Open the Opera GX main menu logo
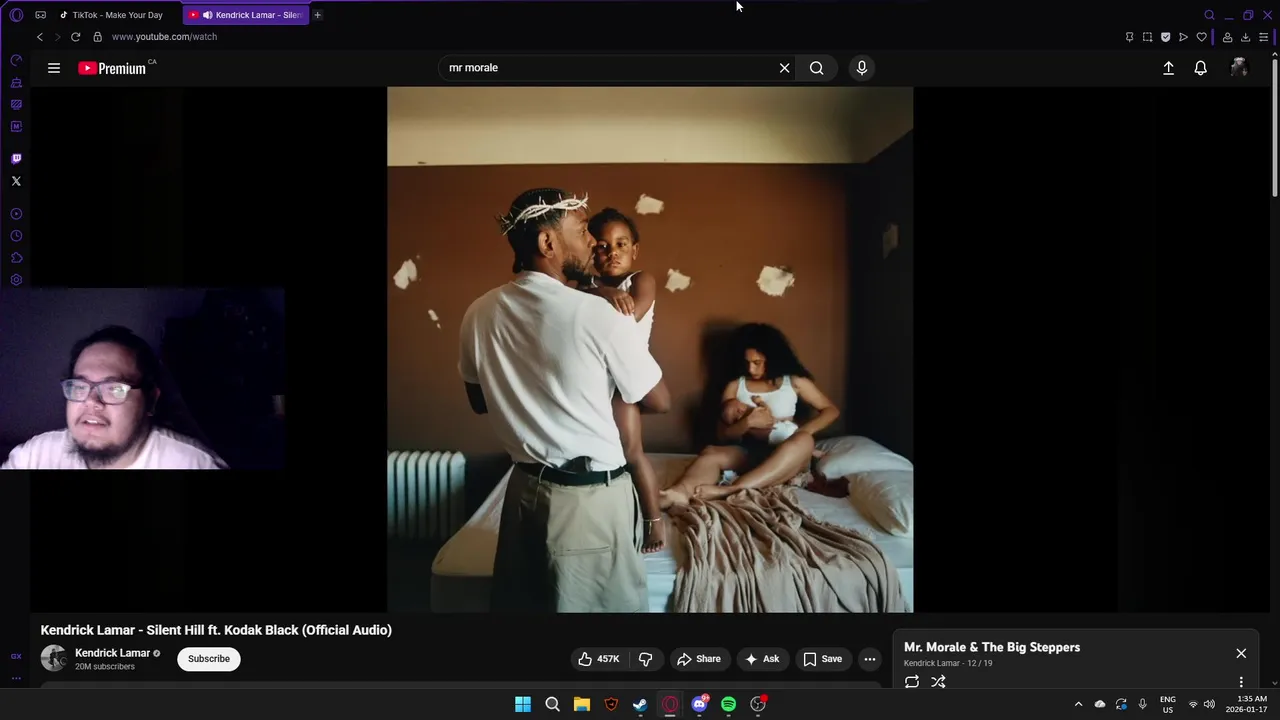1280x720 pixels. click(x=16, y=15)
